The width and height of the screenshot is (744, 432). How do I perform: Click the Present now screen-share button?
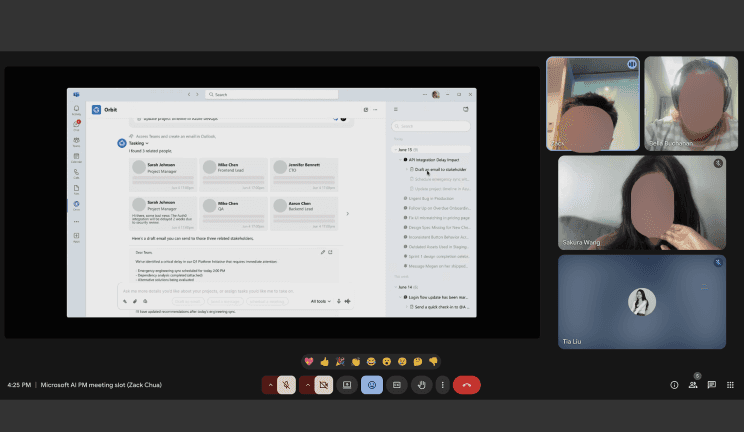pos(347,385)
